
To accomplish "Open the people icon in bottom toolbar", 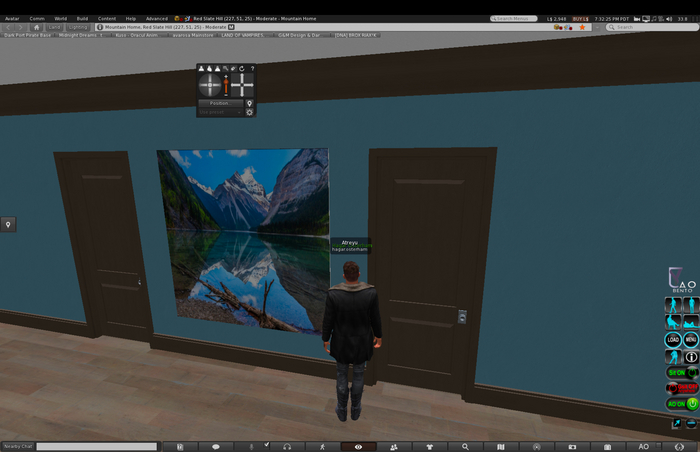I will 394,446.
